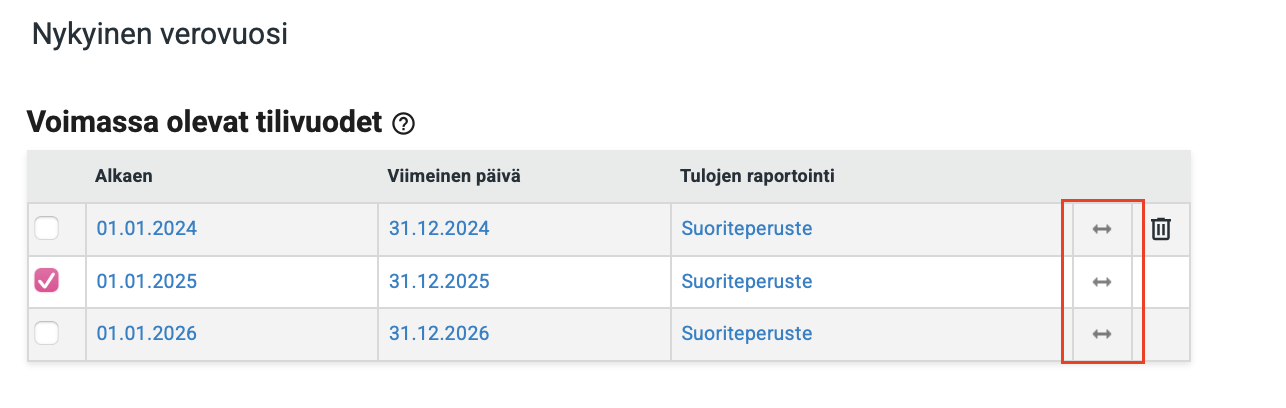Screen dimensions: 1286x408
Task: Select Suoriteperuste link in the 2024 row
Action: click(747, 229)
